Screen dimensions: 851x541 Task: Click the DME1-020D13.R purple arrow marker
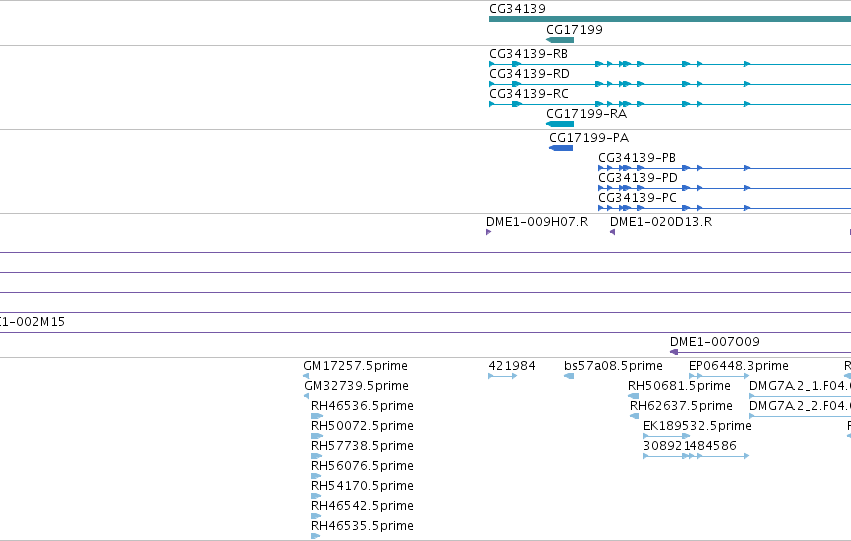coord(612,232)
